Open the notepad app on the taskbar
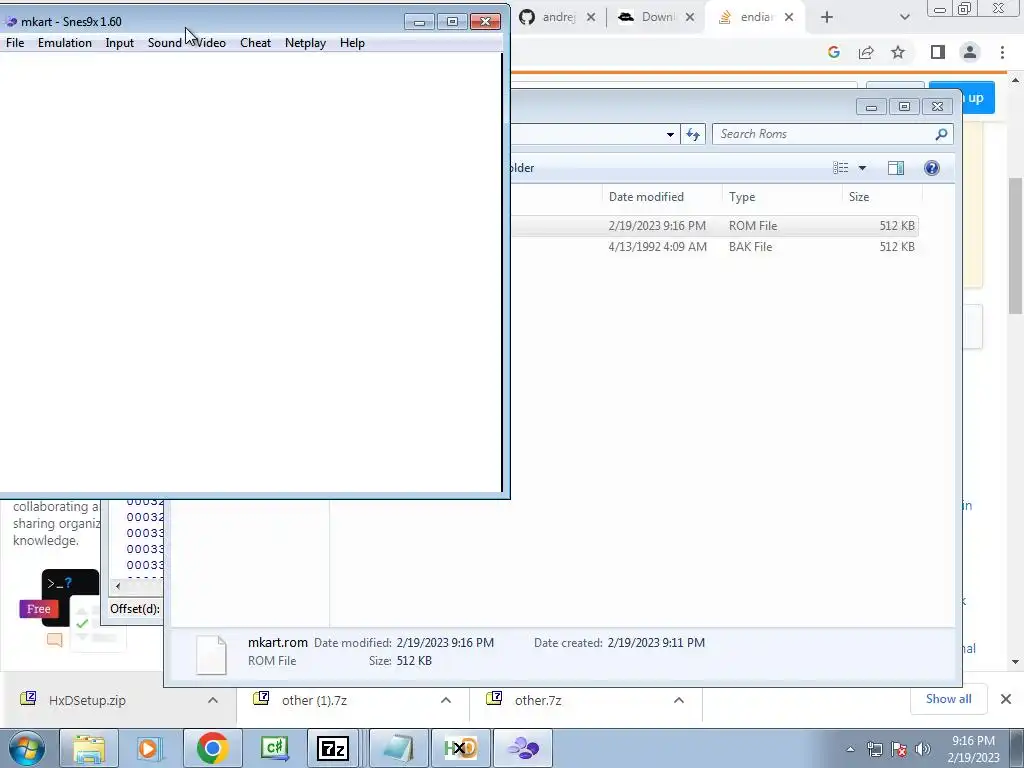Screen dimensions: 1024x768 click(399, 748)
